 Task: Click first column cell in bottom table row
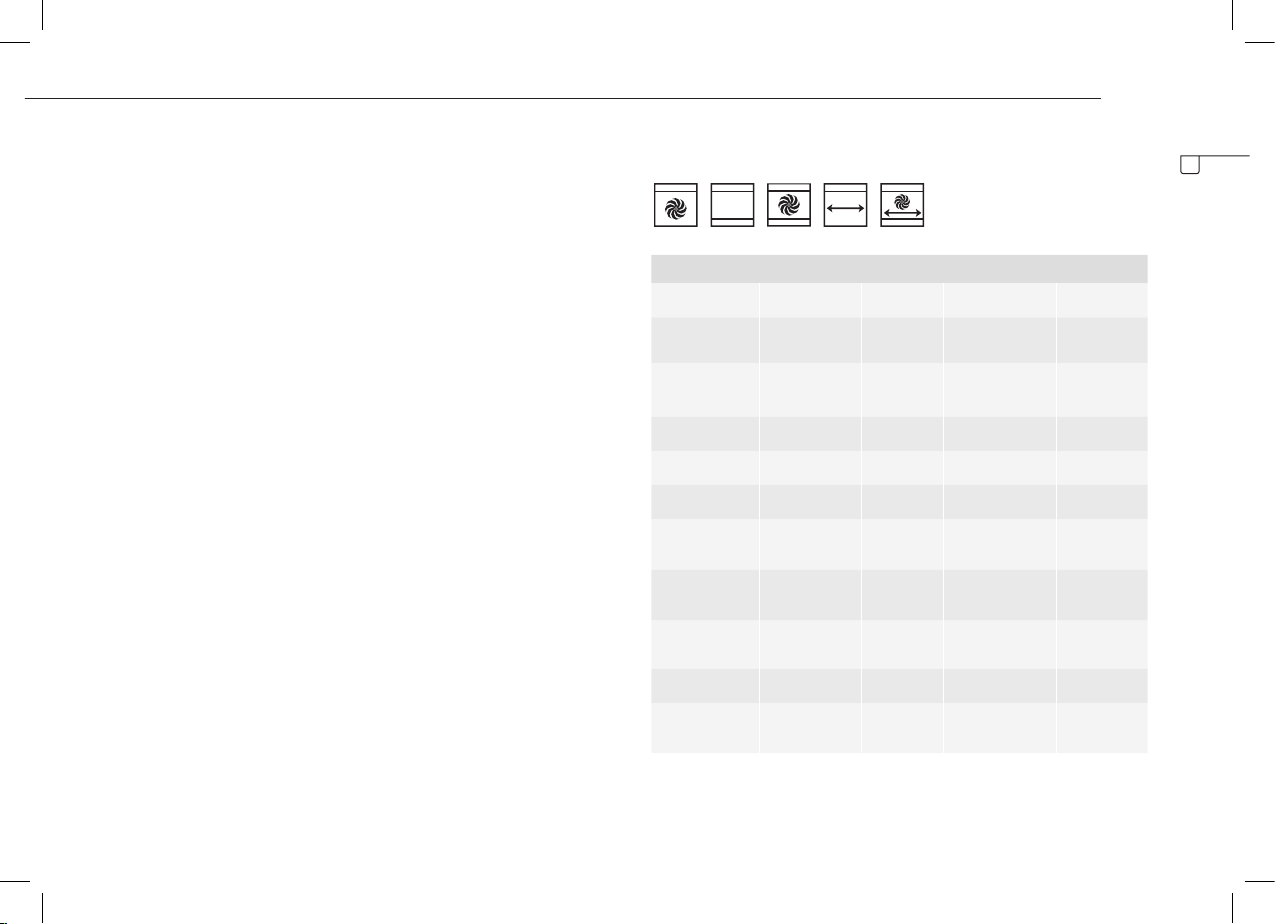click(704, 728)
